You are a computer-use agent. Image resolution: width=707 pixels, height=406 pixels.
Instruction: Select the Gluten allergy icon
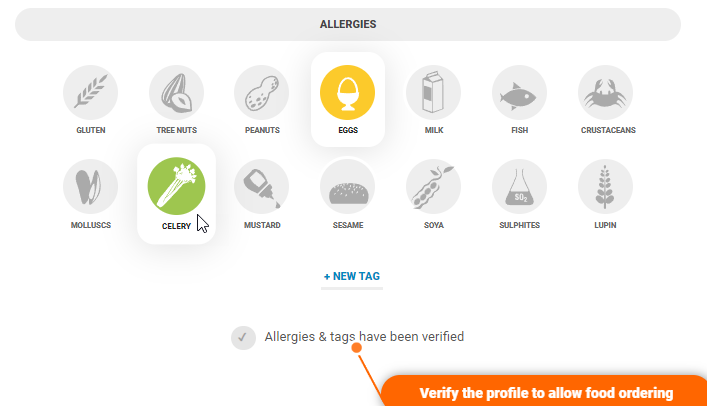tap(91, 94)
